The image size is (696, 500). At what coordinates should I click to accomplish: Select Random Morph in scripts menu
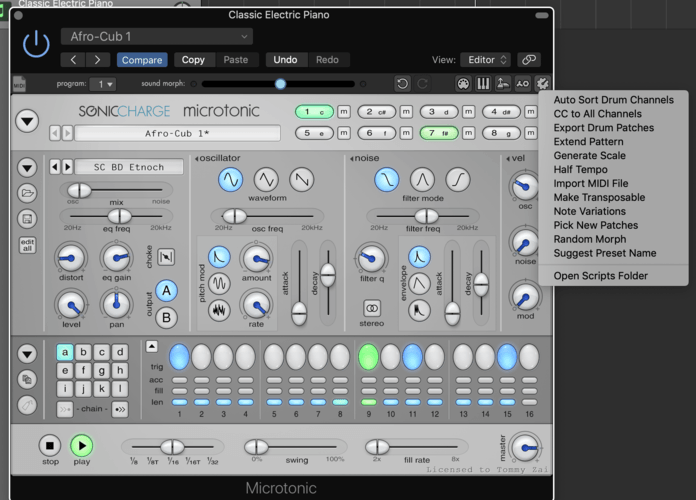tap(589, 239)
